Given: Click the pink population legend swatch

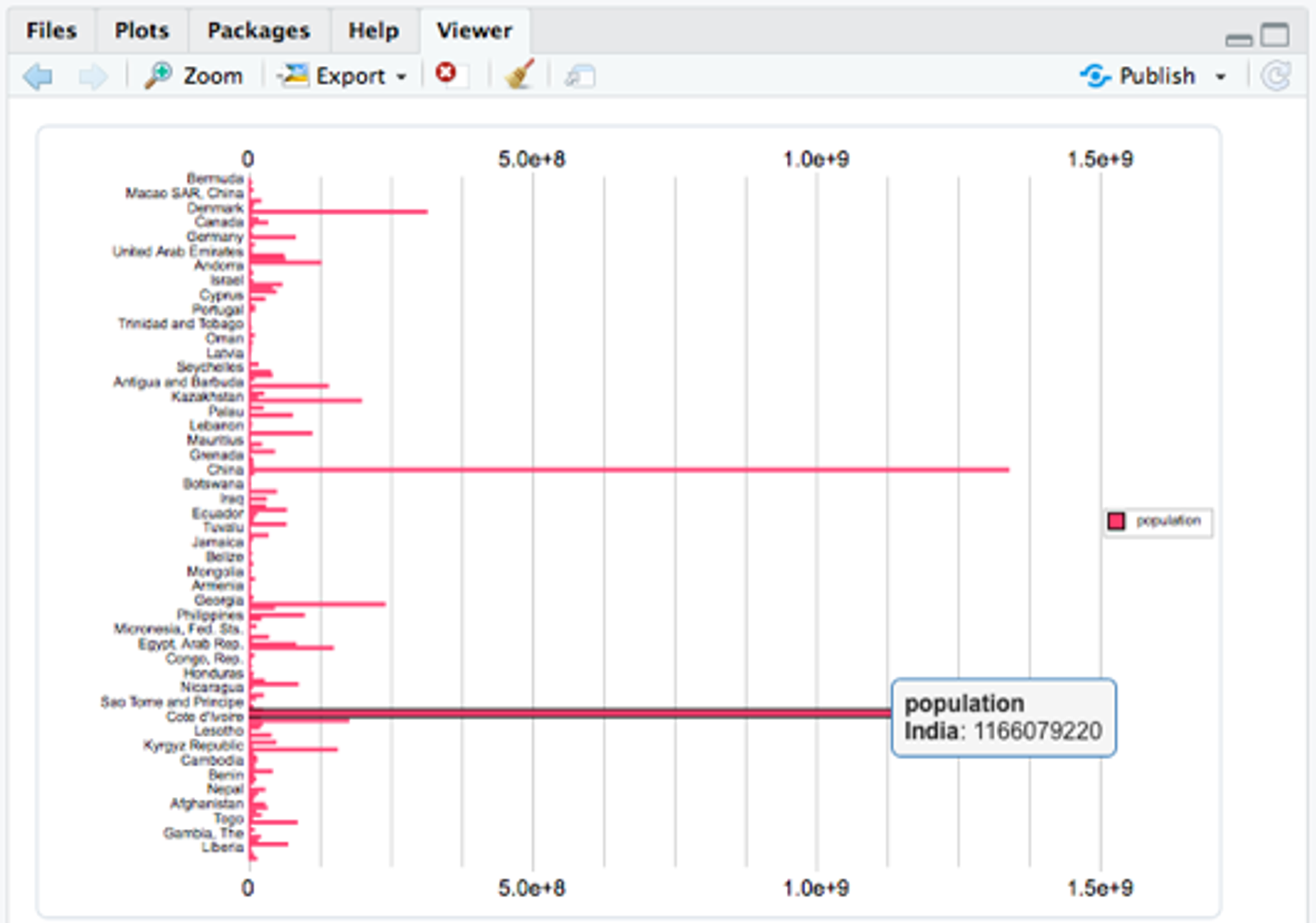Looking at the screenshot, I should click(x=1116, y=521).
